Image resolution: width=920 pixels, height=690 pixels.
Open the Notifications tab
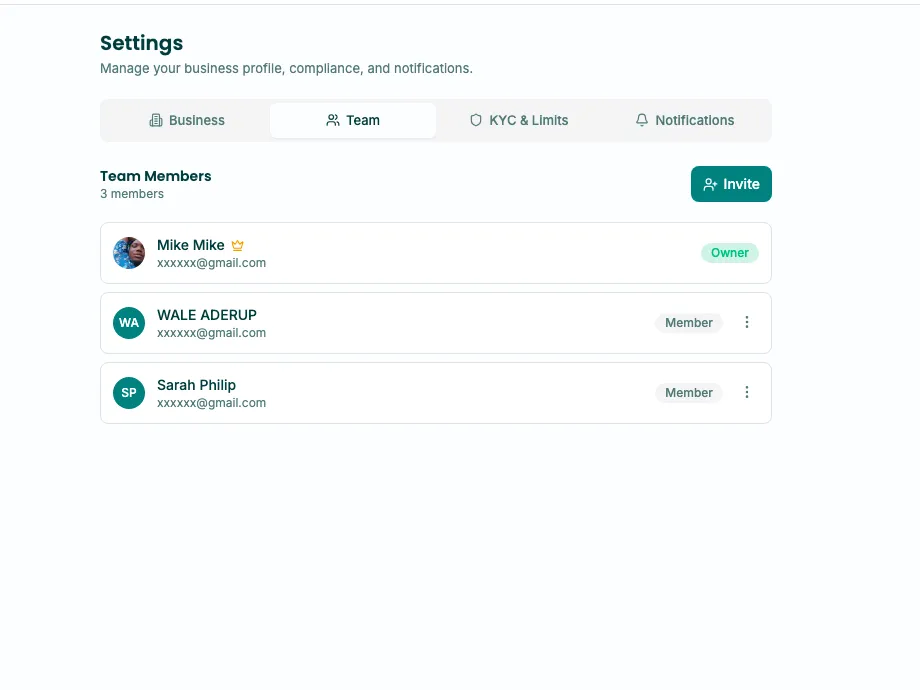click(x=685, y=120)
